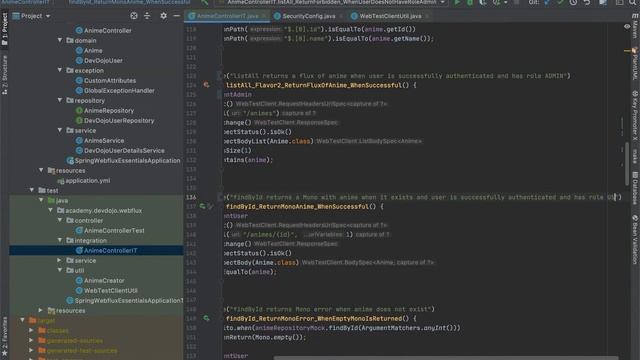Click the Git commit checkmark icon
640x360 pixels.
[x=560, y=2]
